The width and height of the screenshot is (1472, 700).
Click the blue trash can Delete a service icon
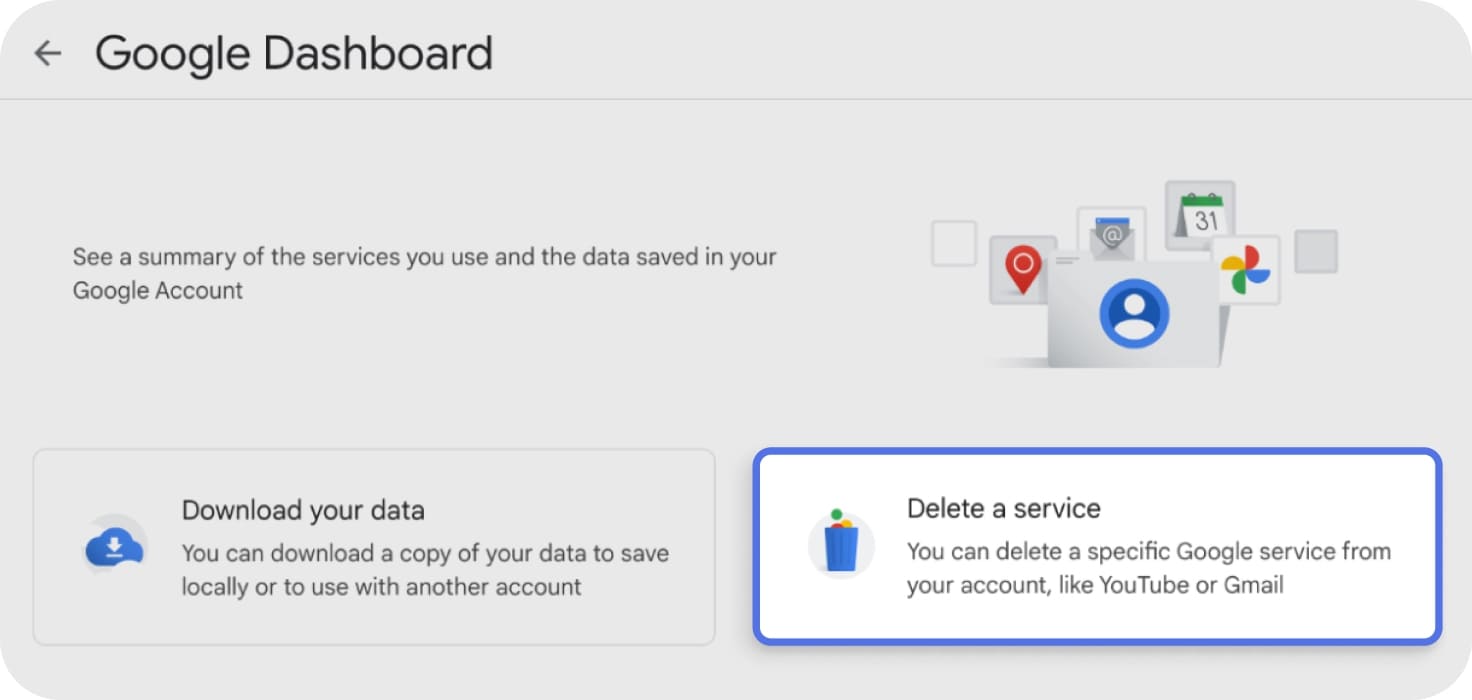[x=841, y=545]
